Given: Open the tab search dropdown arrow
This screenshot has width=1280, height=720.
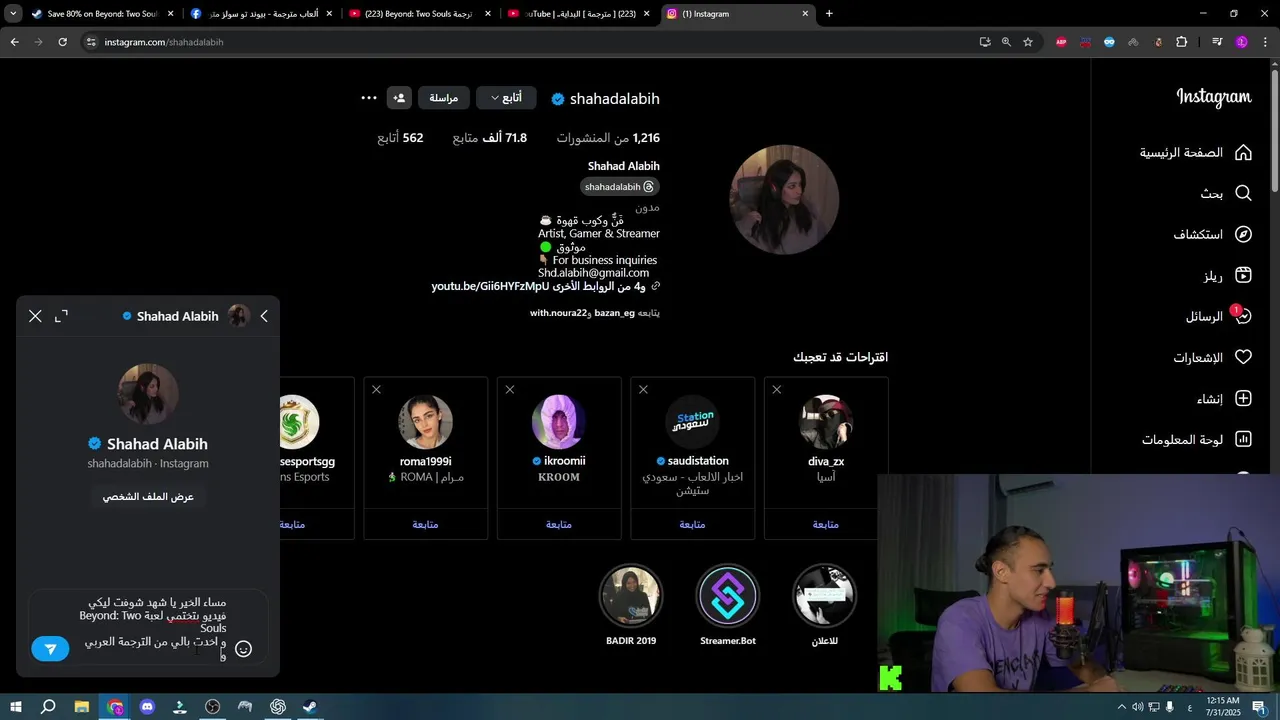Looking at the screenshot, I should [x=13, y=14].
